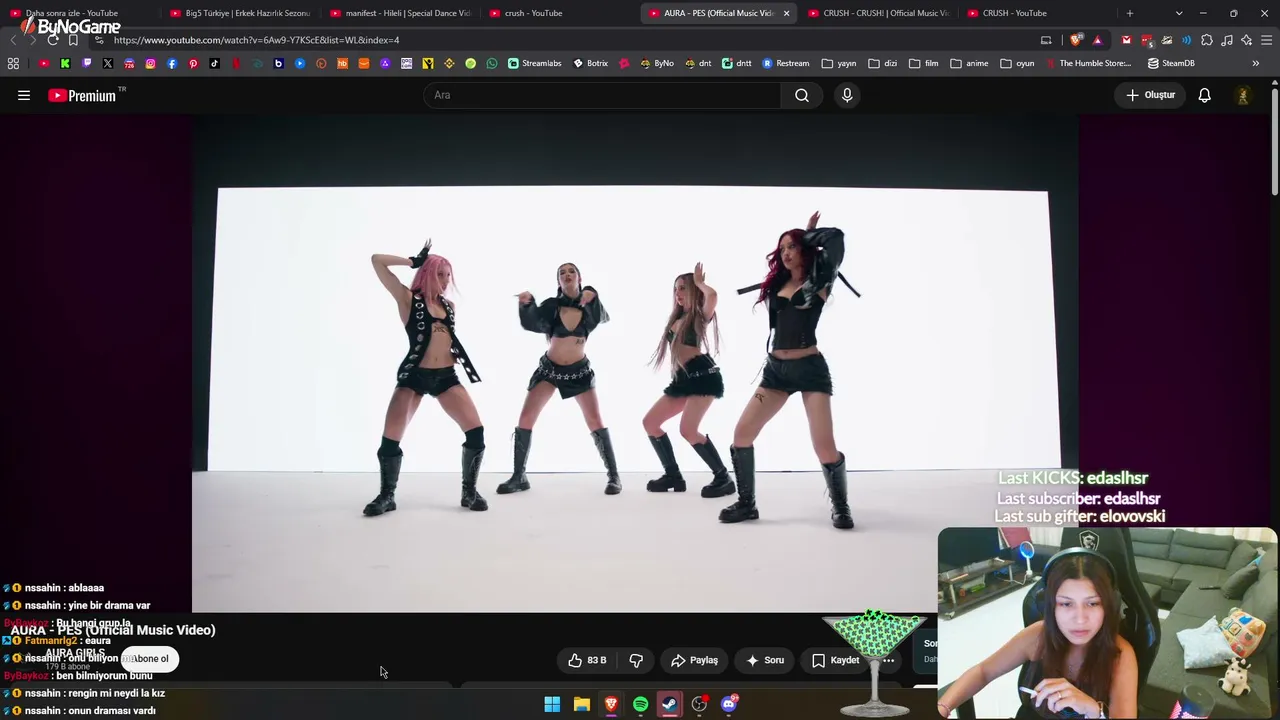This screenshot has height=720, width=1280.
Task: Open the yayın bookmarks folder
Action: 839,63
